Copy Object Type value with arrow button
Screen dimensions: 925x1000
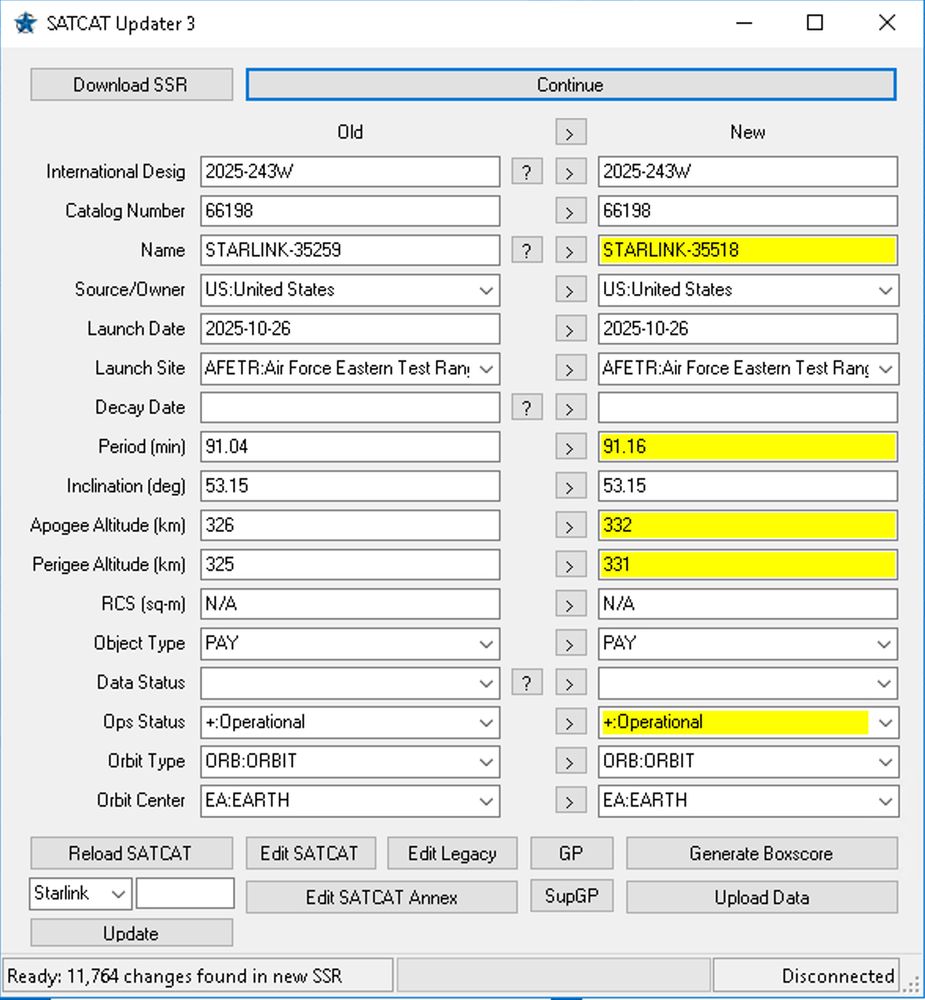[571, 644]
